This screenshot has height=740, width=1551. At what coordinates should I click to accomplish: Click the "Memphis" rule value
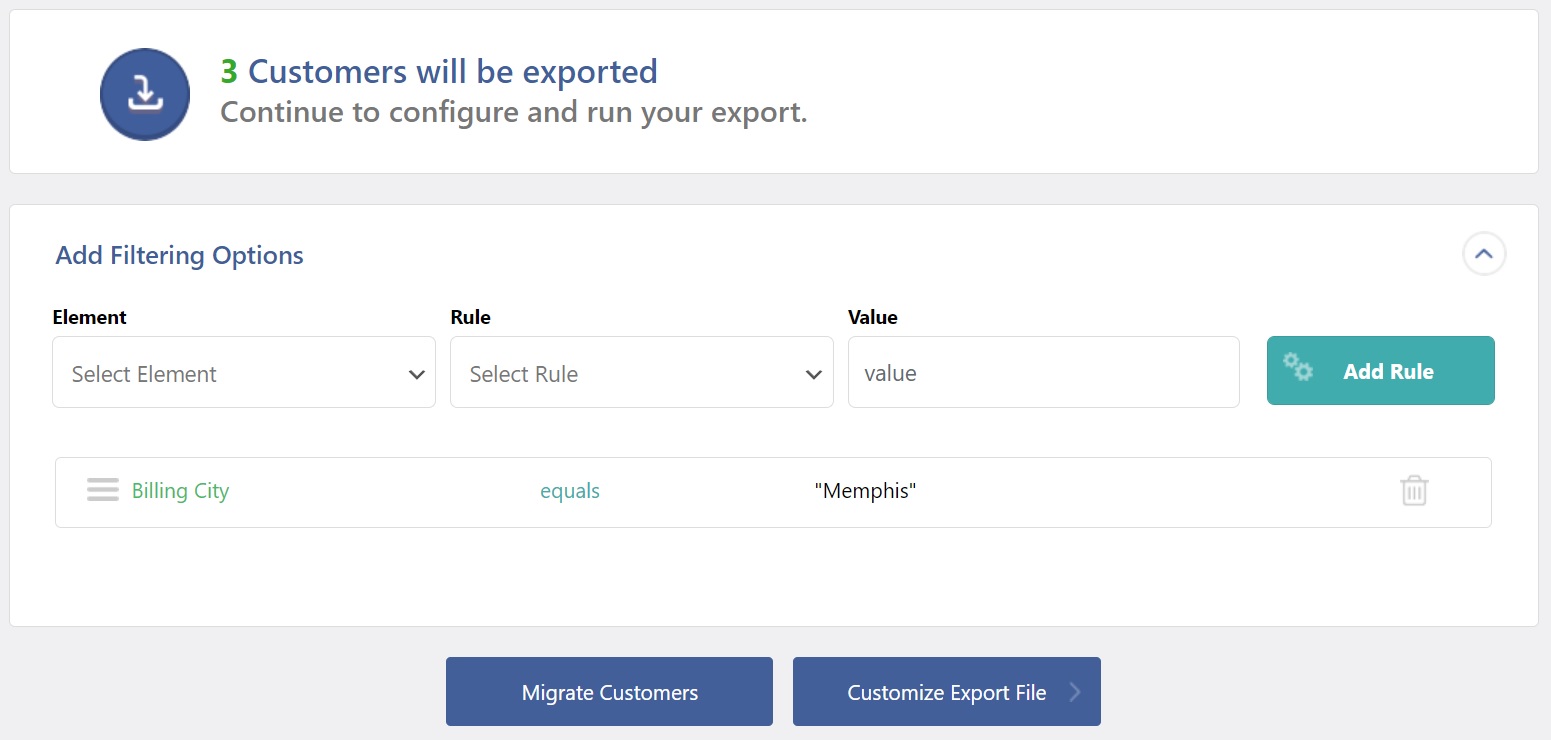click(865, 491)
